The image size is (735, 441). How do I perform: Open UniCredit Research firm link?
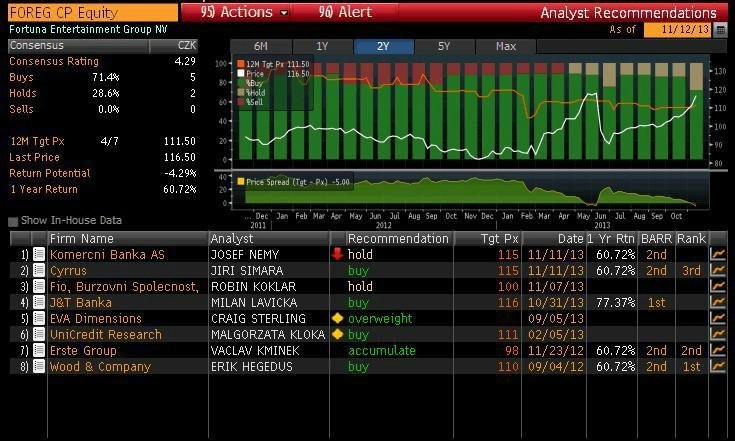coord(105,335)
